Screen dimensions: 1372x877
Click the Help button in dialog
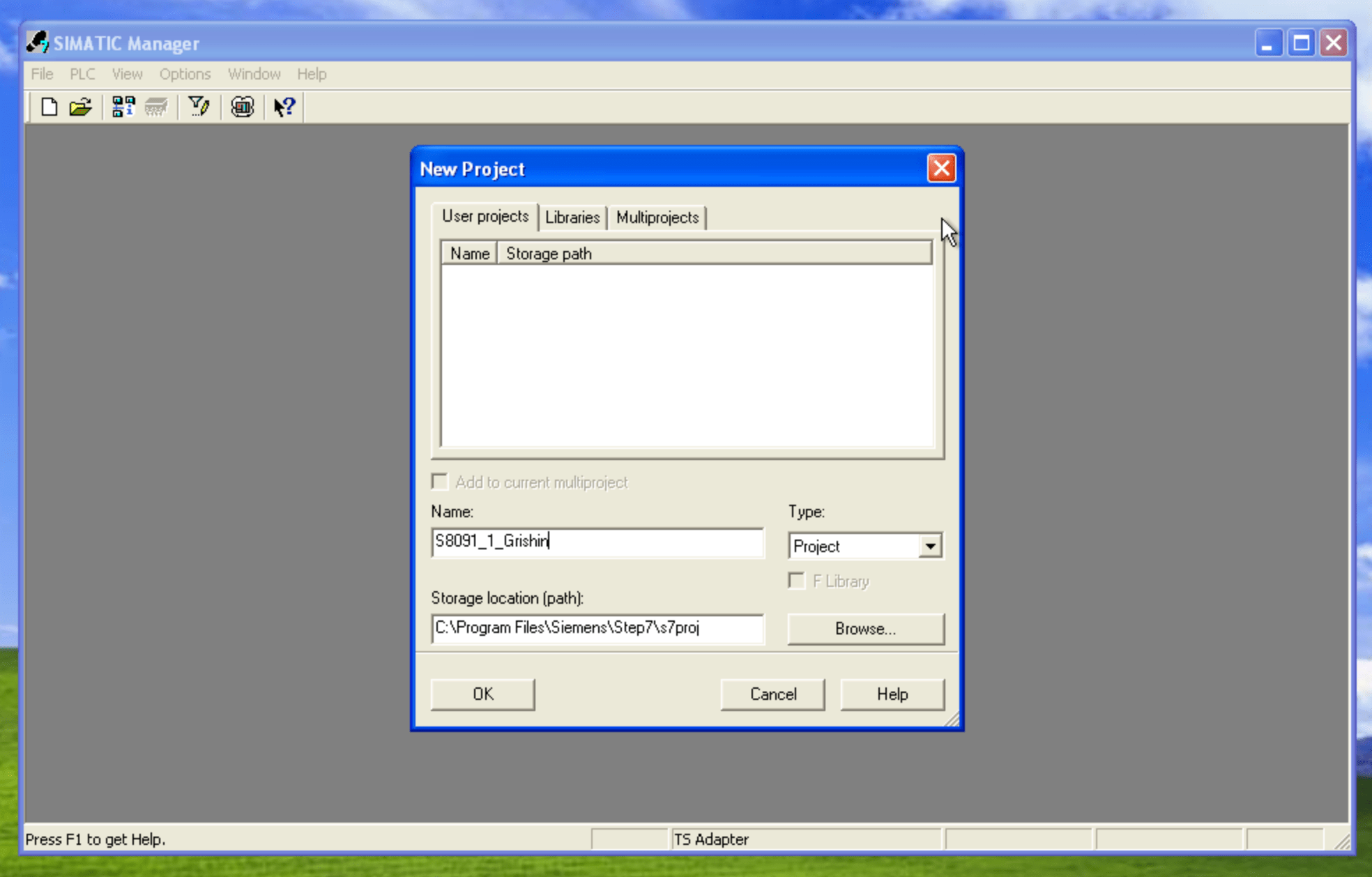(892, 694)
